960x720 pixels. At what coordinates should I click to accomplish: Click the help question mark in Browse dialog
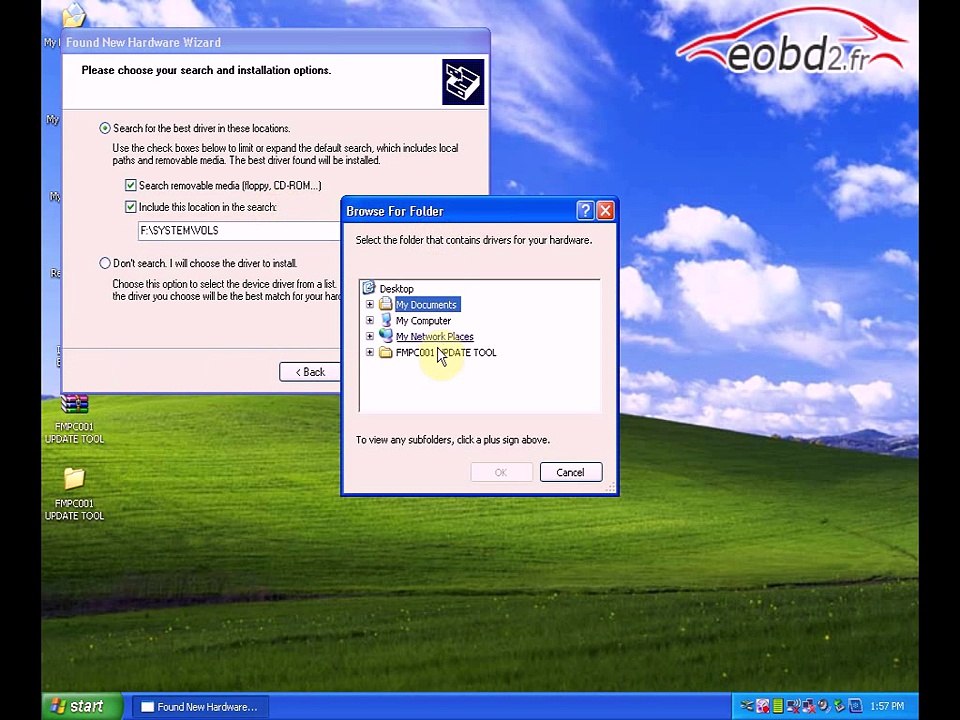pyautogui.click(x=585, y=211)
